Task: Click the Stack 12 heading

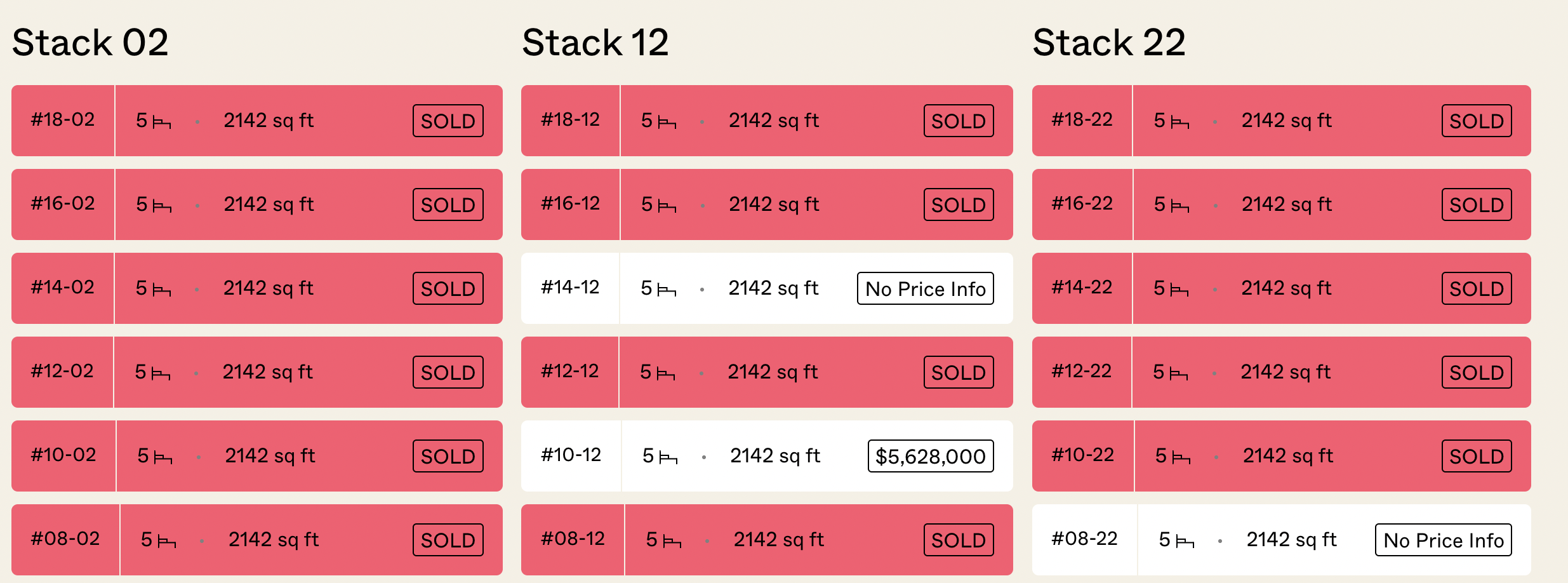Action: point(595,43)
